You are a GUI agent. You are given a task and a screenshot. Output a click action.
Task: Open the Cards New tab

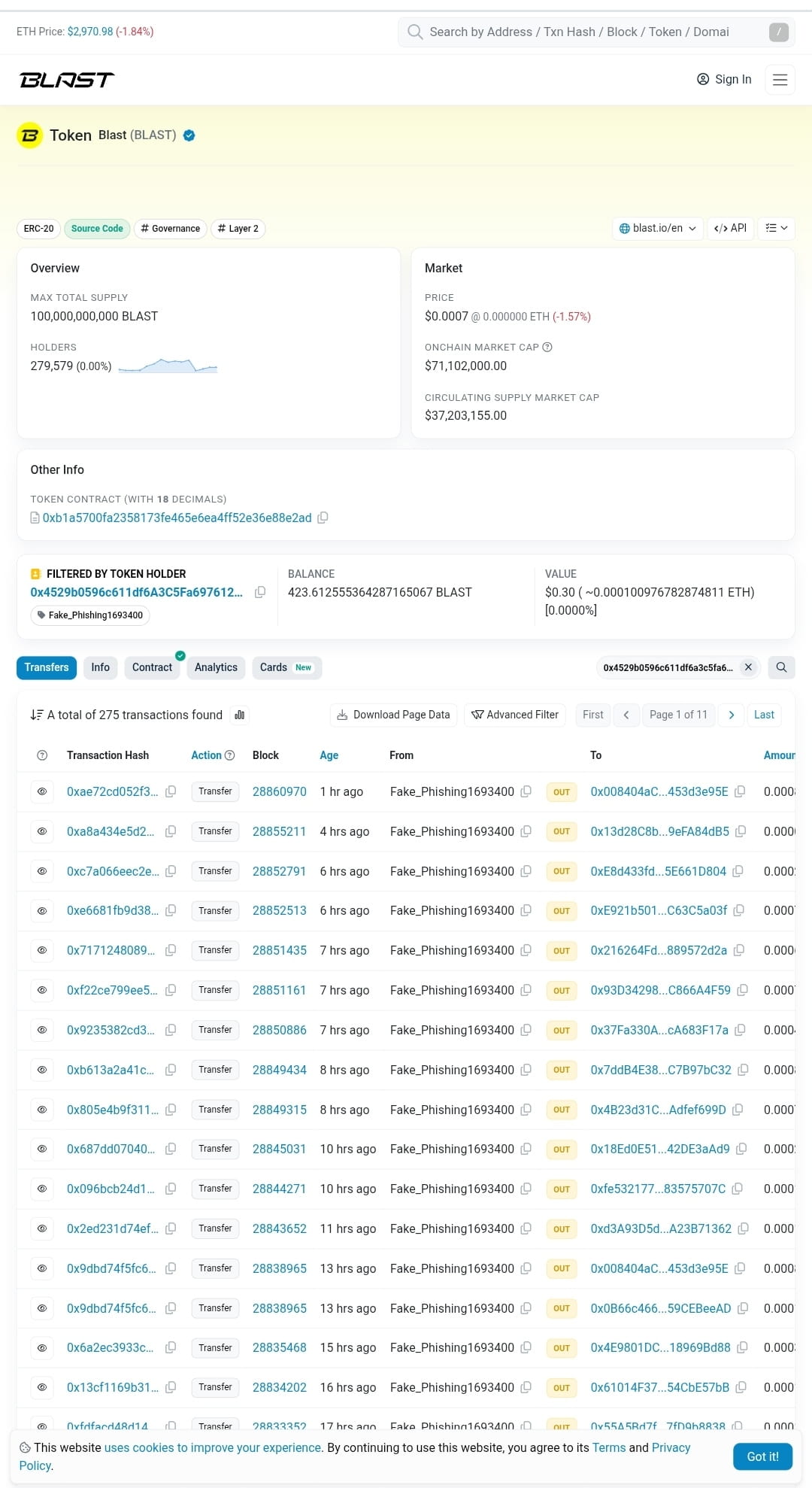286,667
